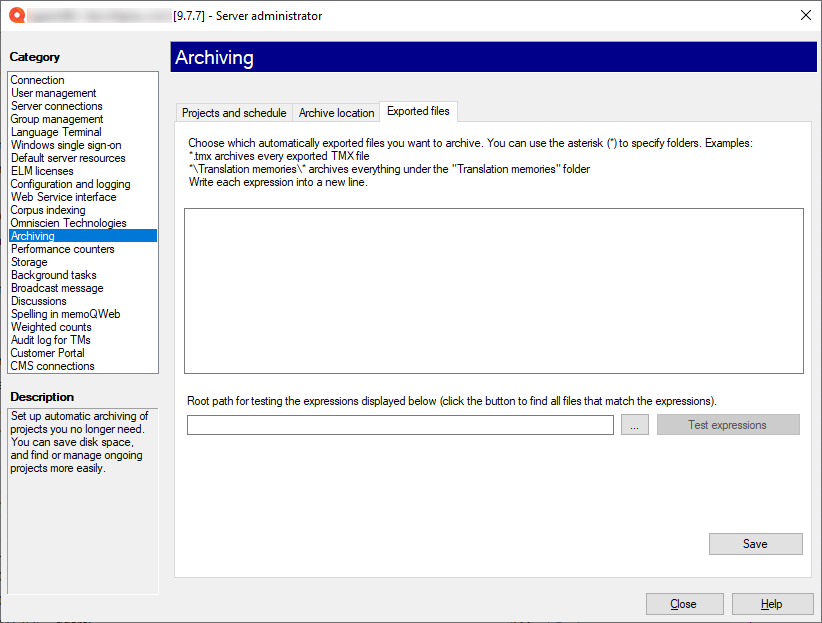This screenshot has width=822, height=623.
Task: Select the Storage category
Action: (x=30, y=261)
